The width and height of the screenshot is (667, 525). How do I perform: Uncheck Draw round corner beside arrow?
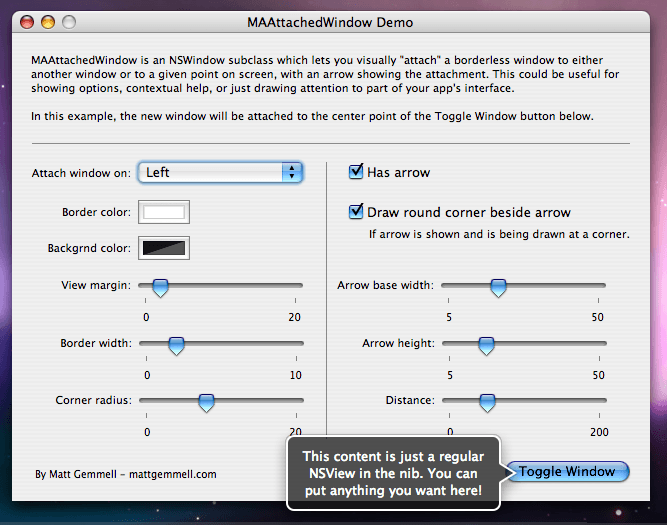356,212
